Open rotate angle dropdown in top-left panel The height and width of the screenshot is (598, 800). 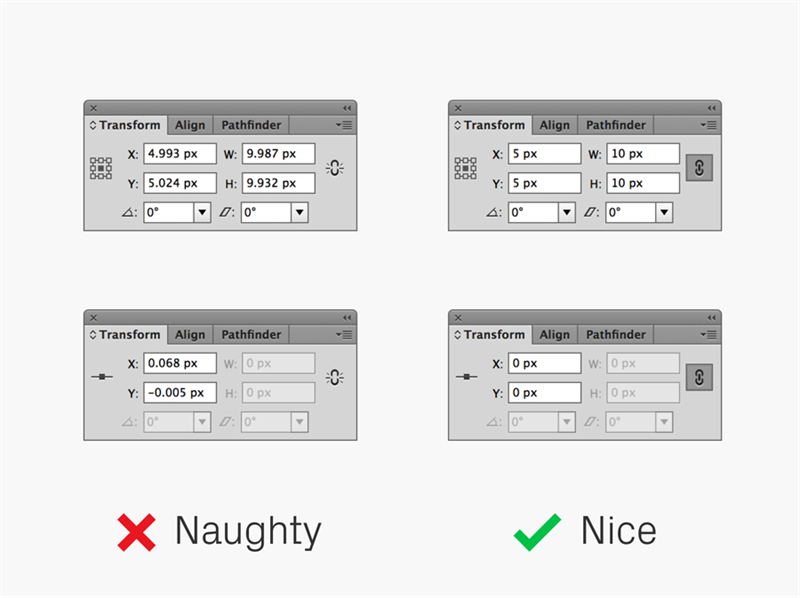point(202,212)
